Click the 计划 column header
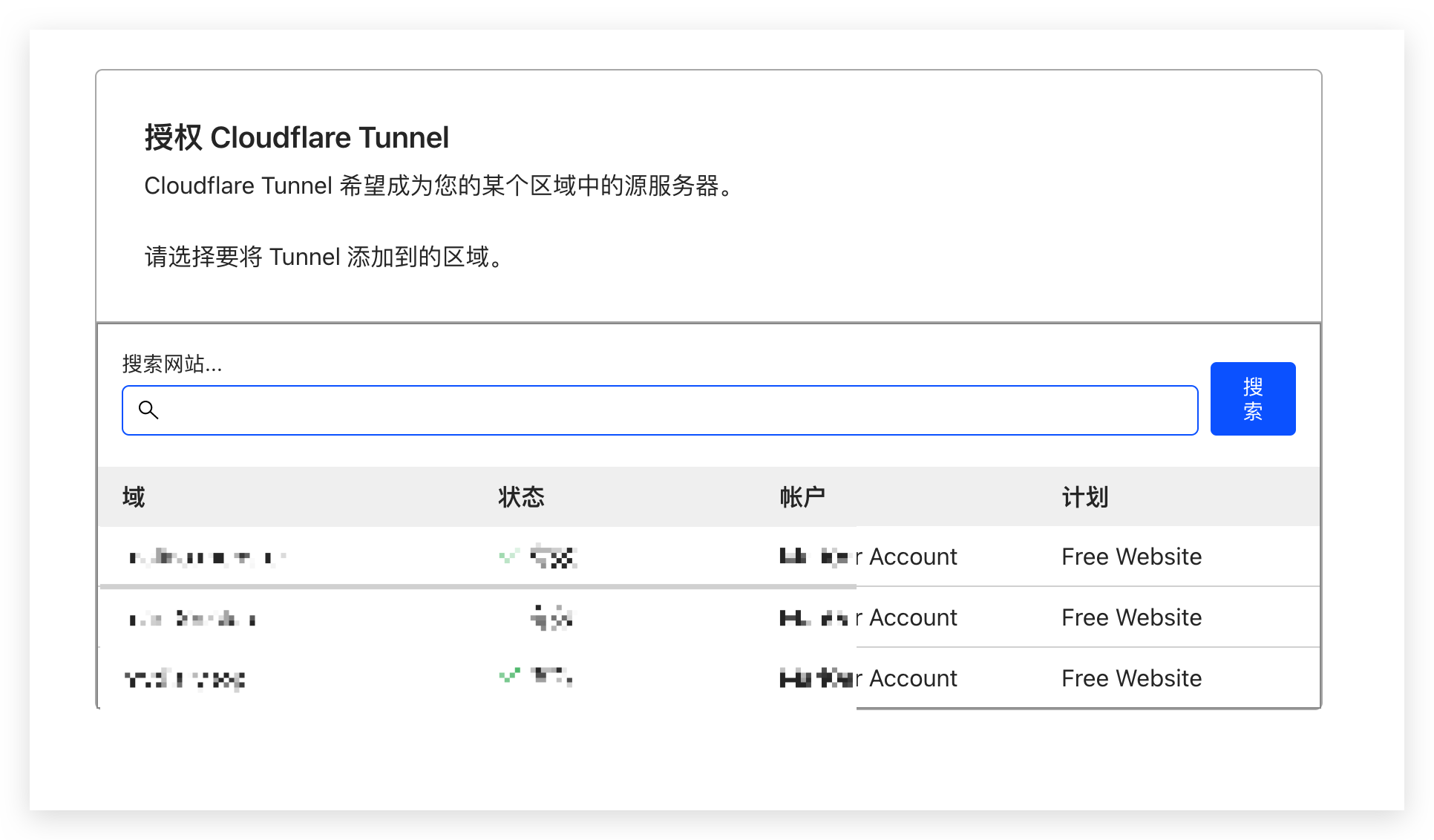Image resolution: width=1434 pixels, height=840 pixels. pos(1084,497)
